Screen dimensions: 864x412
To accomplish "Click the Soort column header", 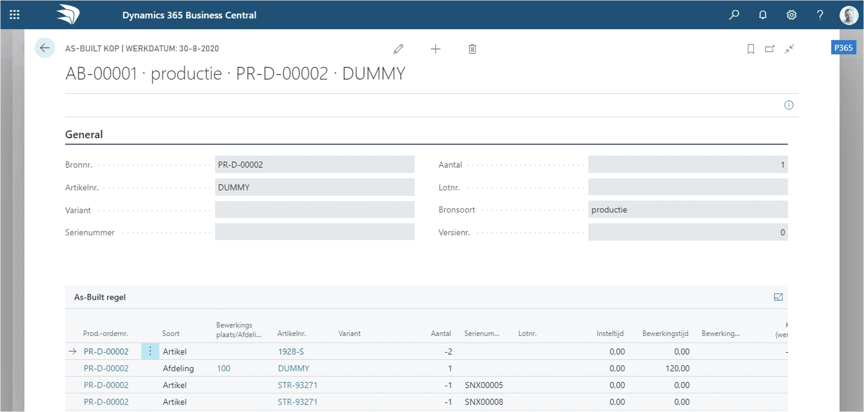I will coord(170,333).
